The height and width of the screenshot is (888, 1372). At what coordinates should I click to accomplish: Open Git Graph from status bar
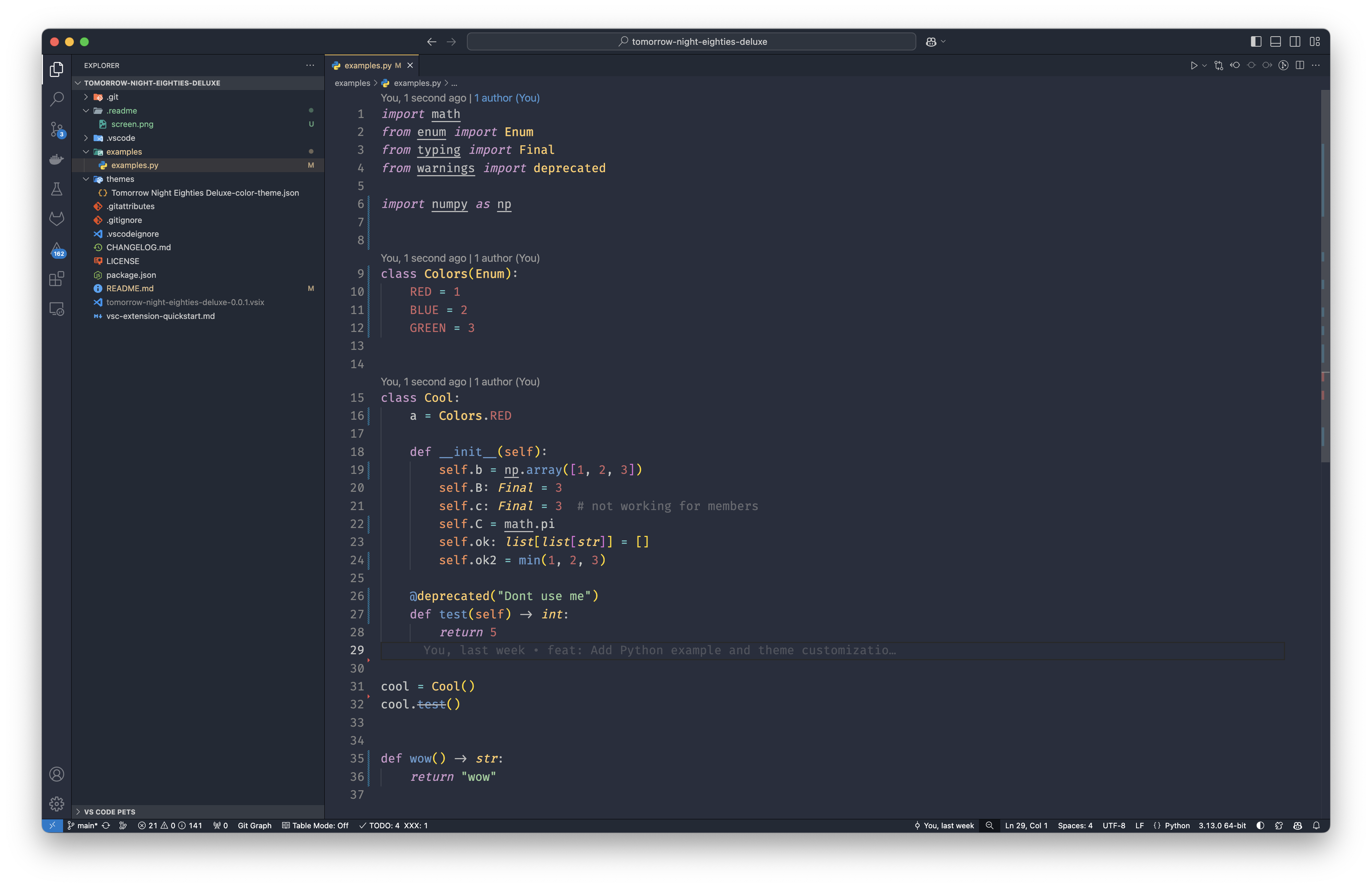pyautogui.click(x=254, y=825)
